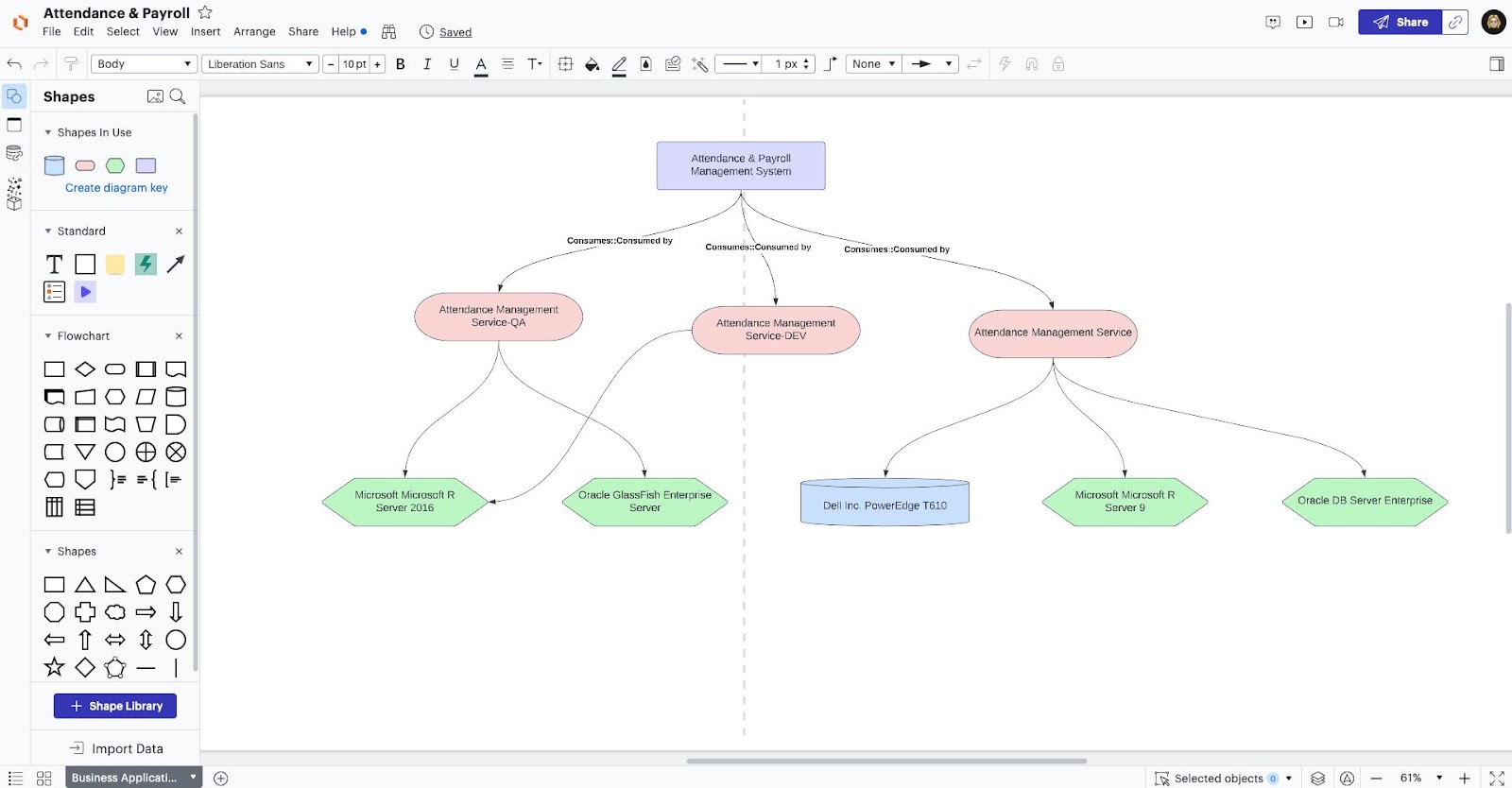Copy the share link using chain icon
This screenshot has width=1512, height=788.
[x=1455, y=22]
